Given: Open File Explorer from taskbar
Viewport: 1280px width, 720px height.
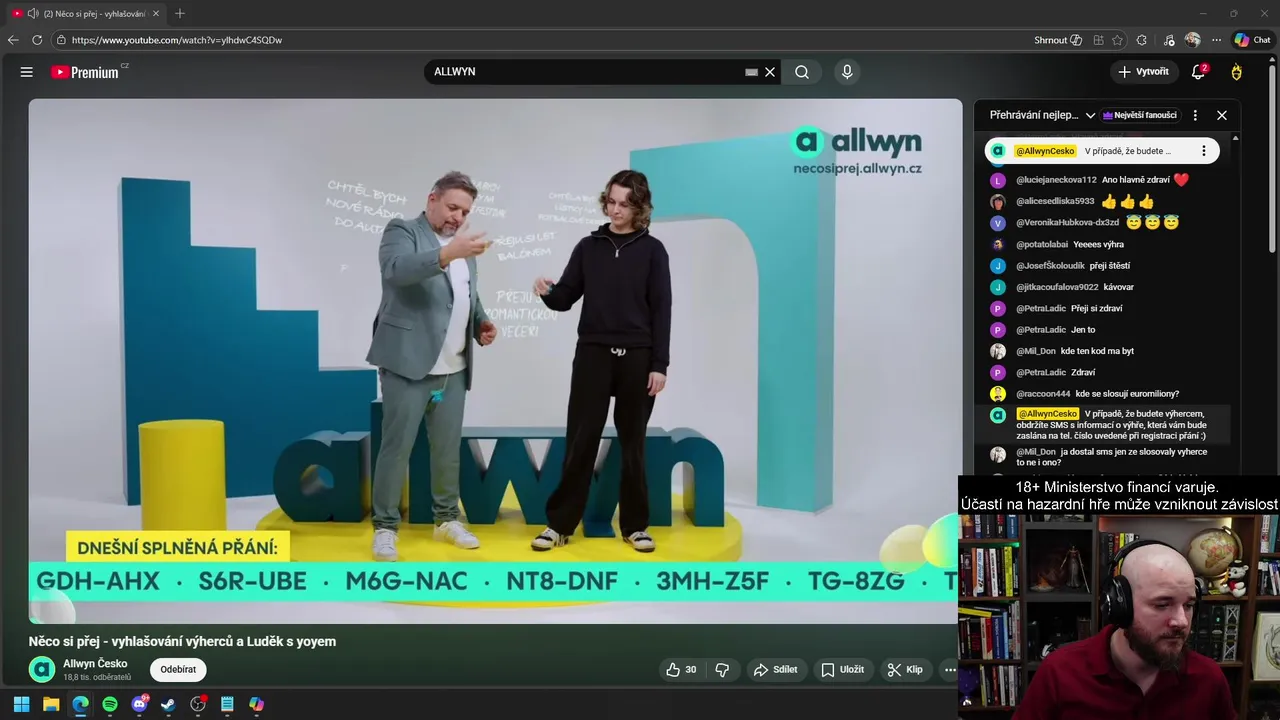Looking at the screenshot, I should tap(51, 704).
